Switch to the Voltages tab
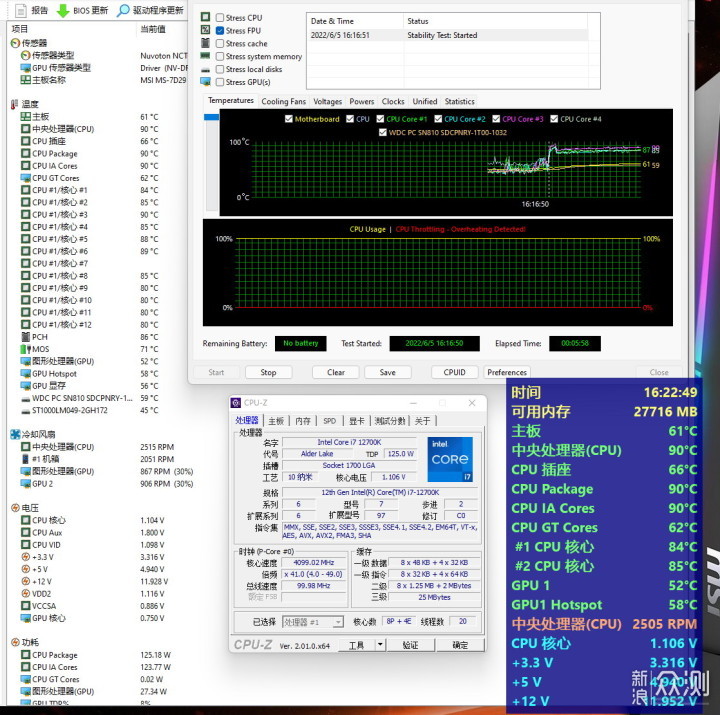The height and width of the screenshot is (715, 720). click(x=327, y=101)
